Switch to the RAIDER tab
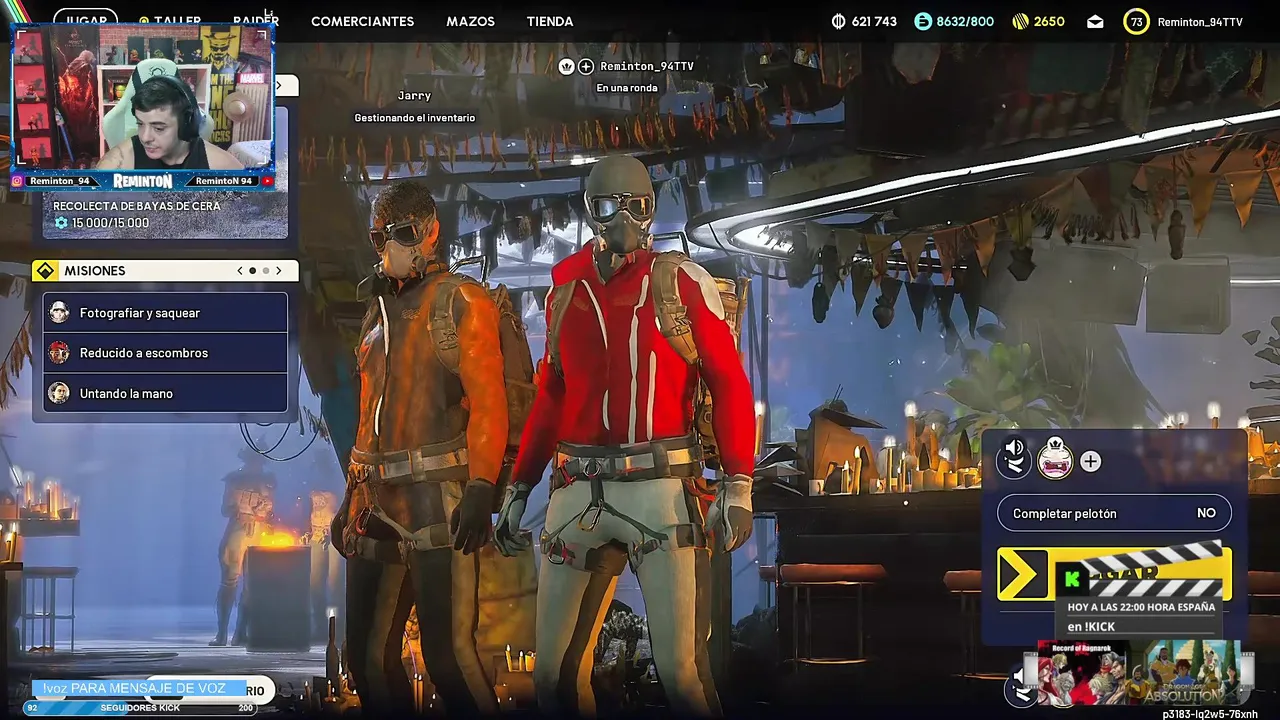The image size is (1280, 720). point(256,21)
